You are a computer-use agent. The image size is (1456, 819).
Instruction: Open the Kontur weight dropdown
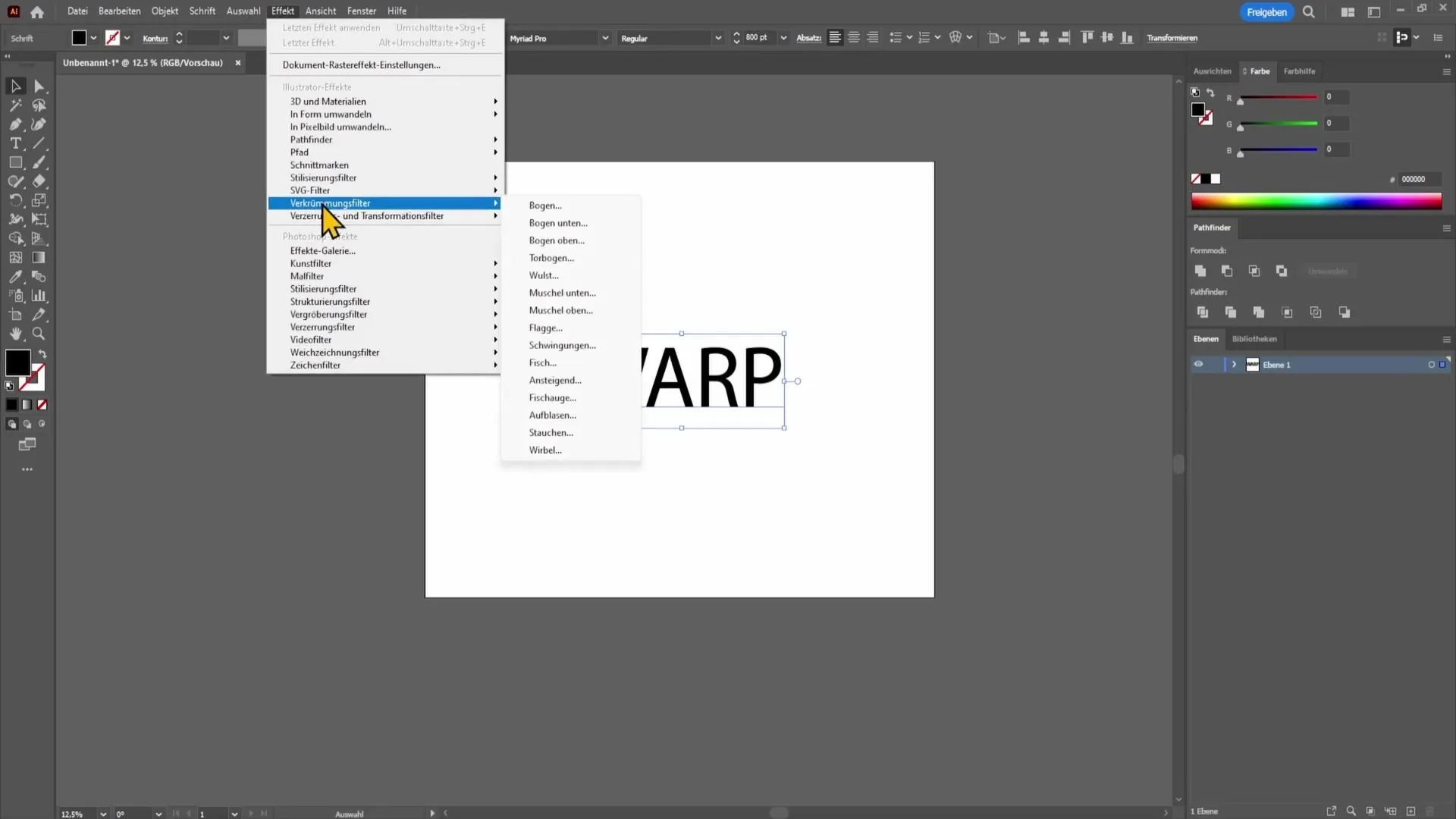(226, 38)
